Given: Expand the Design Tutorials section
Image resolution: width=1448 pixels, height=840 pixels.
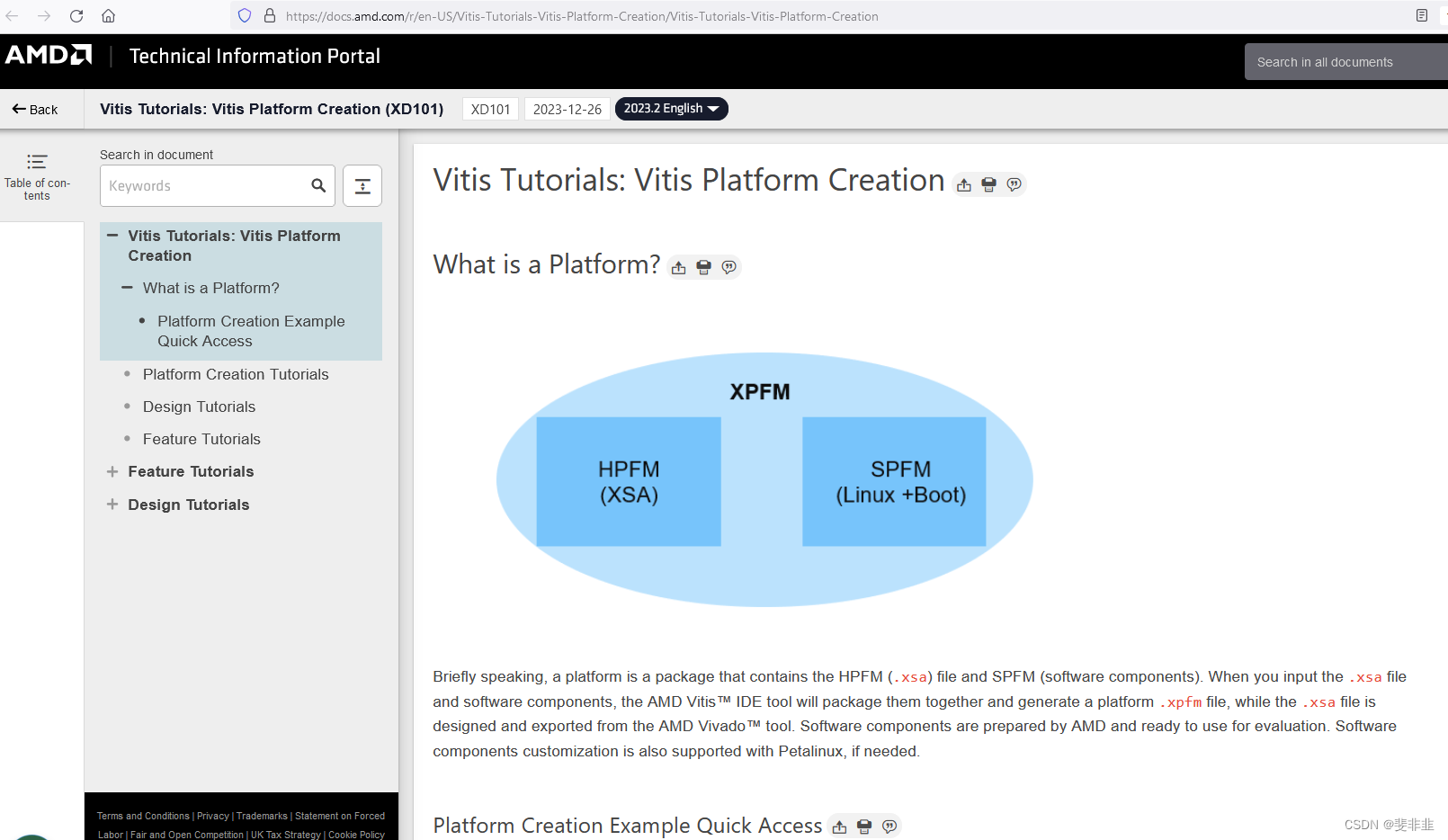Looking at the screenshot, I should point(112,505).
